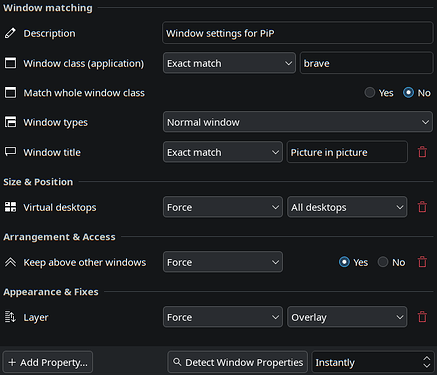Open the All desktops dropdown
The image size is (437, 375).
tap(347, 207)
